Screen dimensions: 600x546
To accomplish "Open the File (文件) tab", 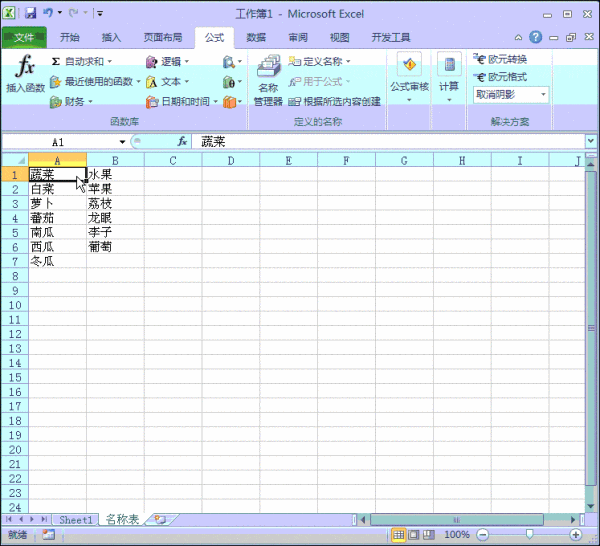I will pyautogui.click(x=24, y=37).
